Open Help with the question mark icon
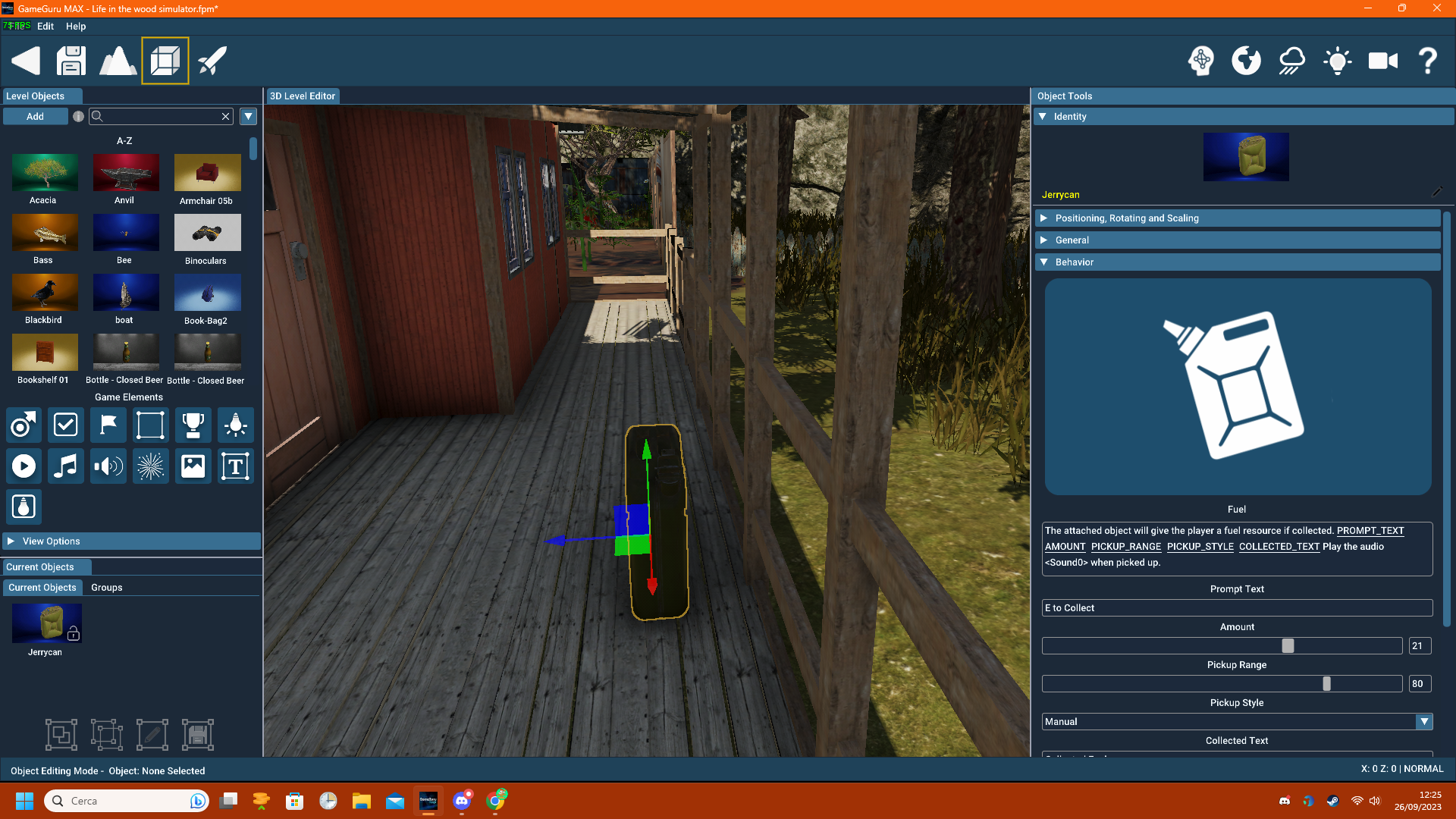 [1428, 61]
